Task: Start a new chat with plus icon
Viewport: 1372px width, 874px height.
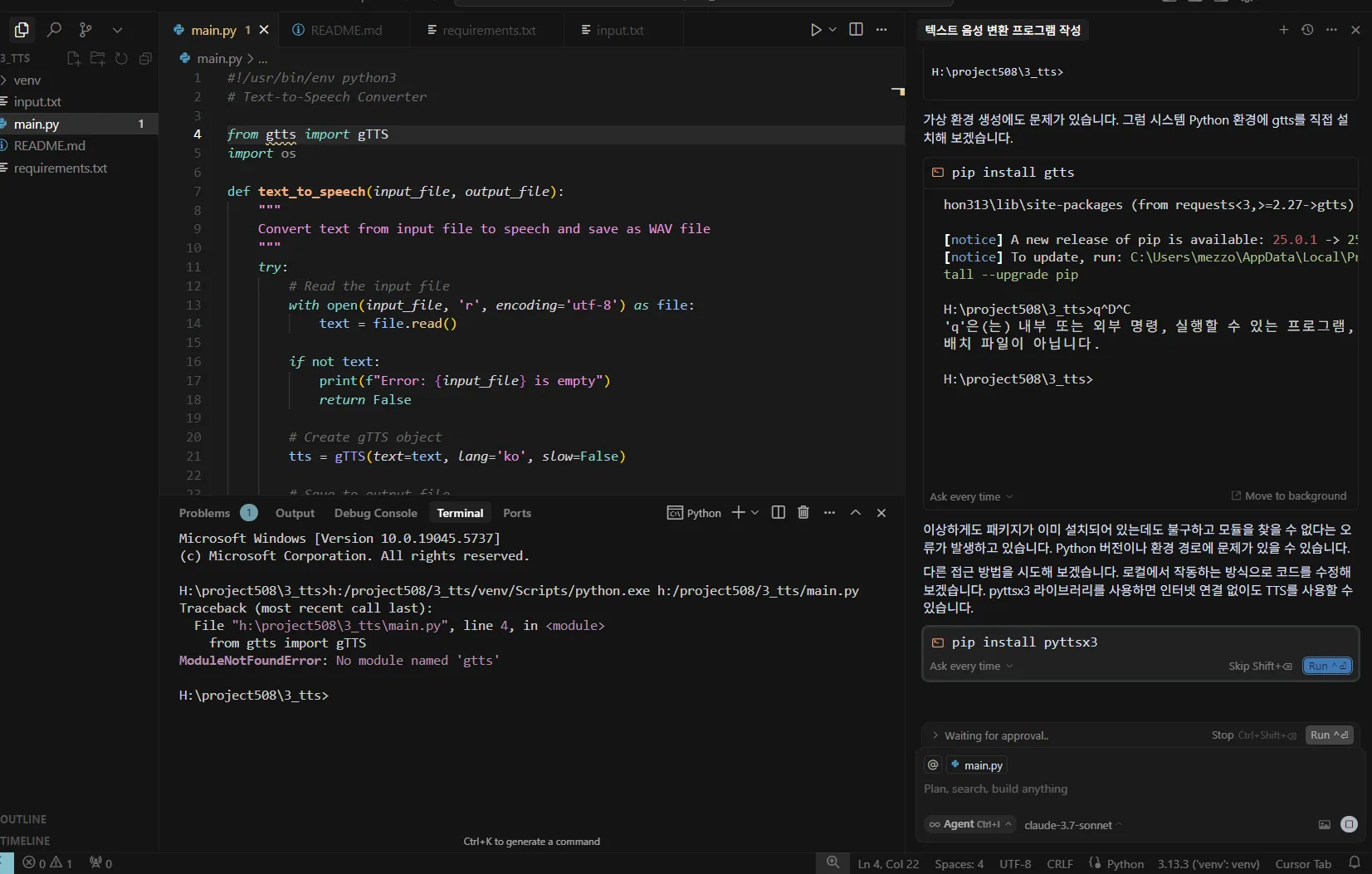Action: tap(1283, 30)
